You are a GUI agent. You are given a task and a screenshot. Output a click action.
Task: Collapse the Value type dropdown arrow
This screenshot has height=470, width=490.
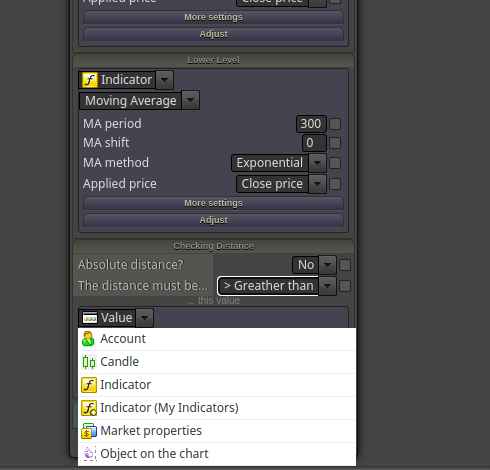coord(144,318)
